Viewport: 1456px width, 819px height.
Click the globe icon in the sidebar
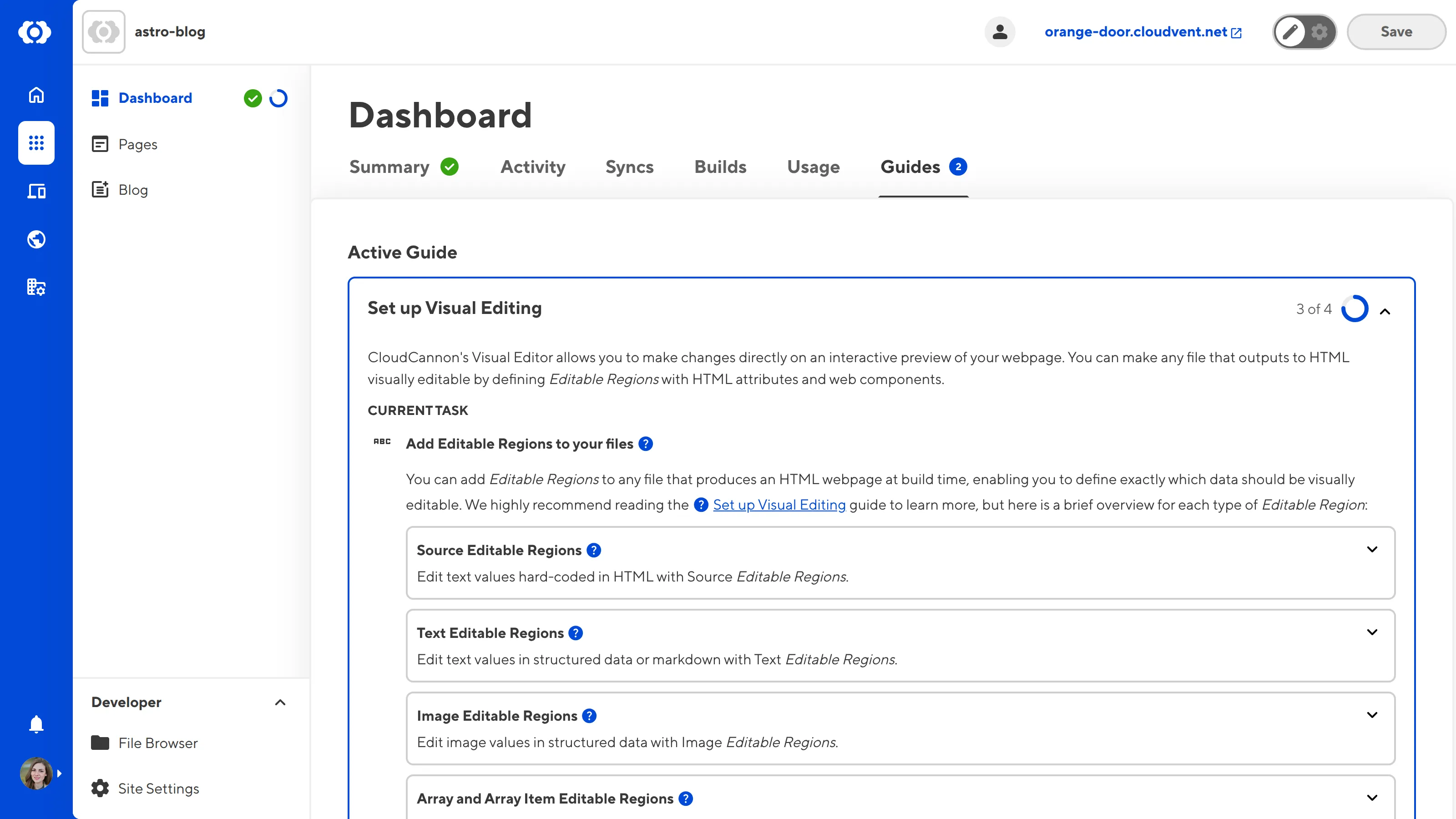click(35, 238)
